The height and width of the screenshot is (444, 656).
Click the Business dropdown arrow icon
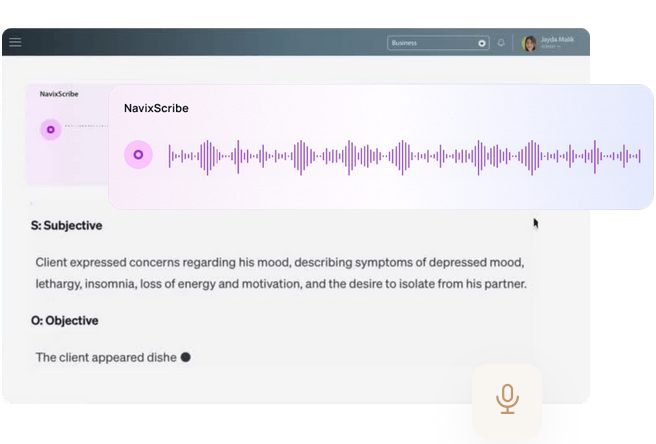coord(481,43)
